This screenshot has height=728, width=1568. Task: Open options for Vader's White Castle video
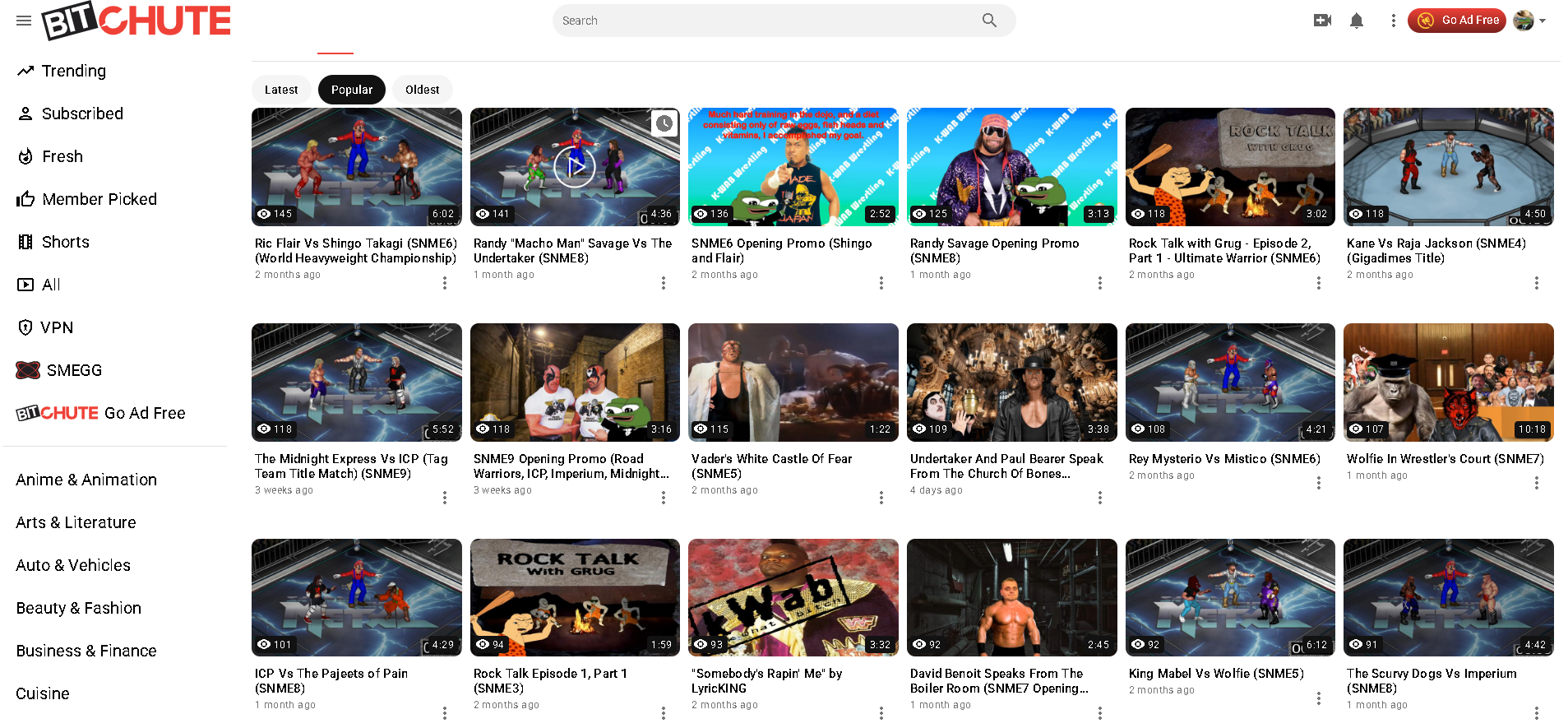(x=881, y=498)
